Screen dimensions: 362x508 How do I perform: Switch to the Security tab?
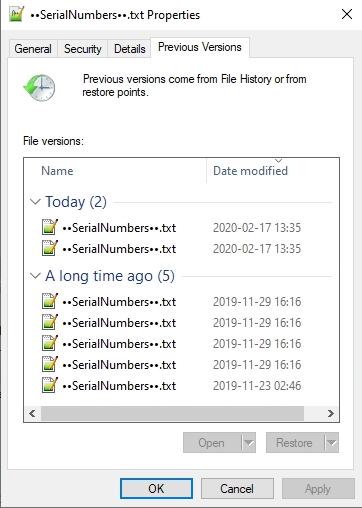pyautogui.click(x=83, y=49)
